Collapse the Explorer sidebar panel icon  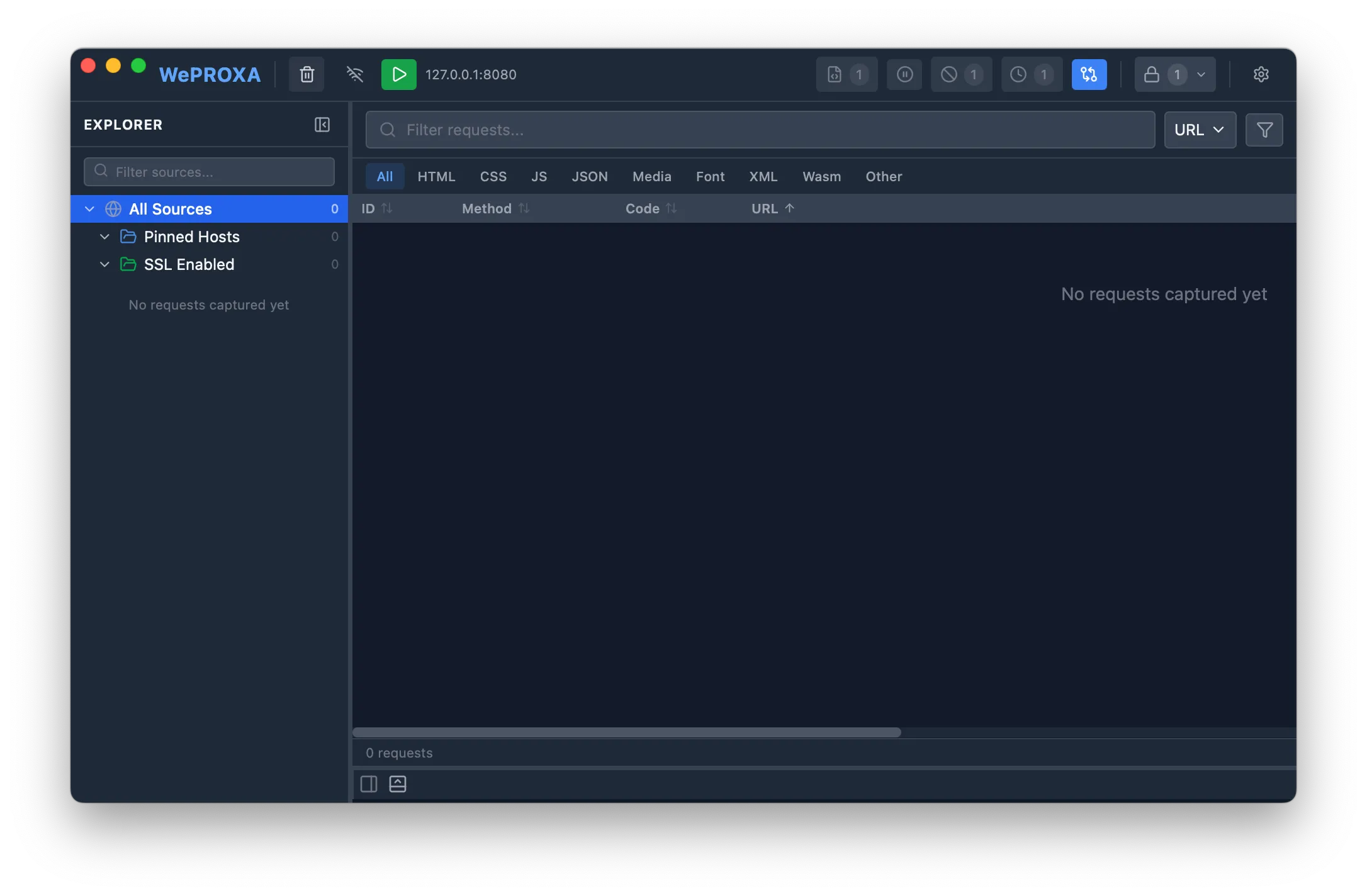tap(322, 125)
